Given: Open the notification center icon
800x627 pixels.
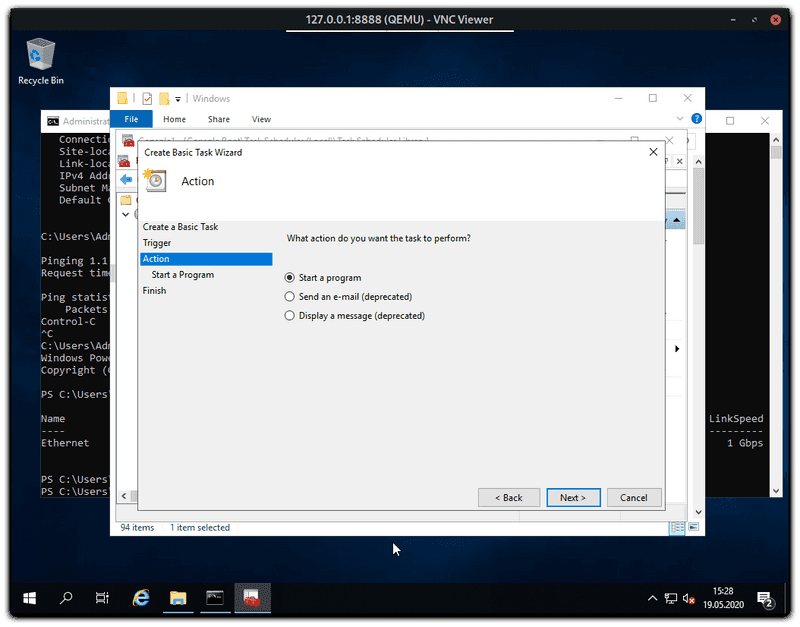Looking at the screenshot, I should pos(765,599).
